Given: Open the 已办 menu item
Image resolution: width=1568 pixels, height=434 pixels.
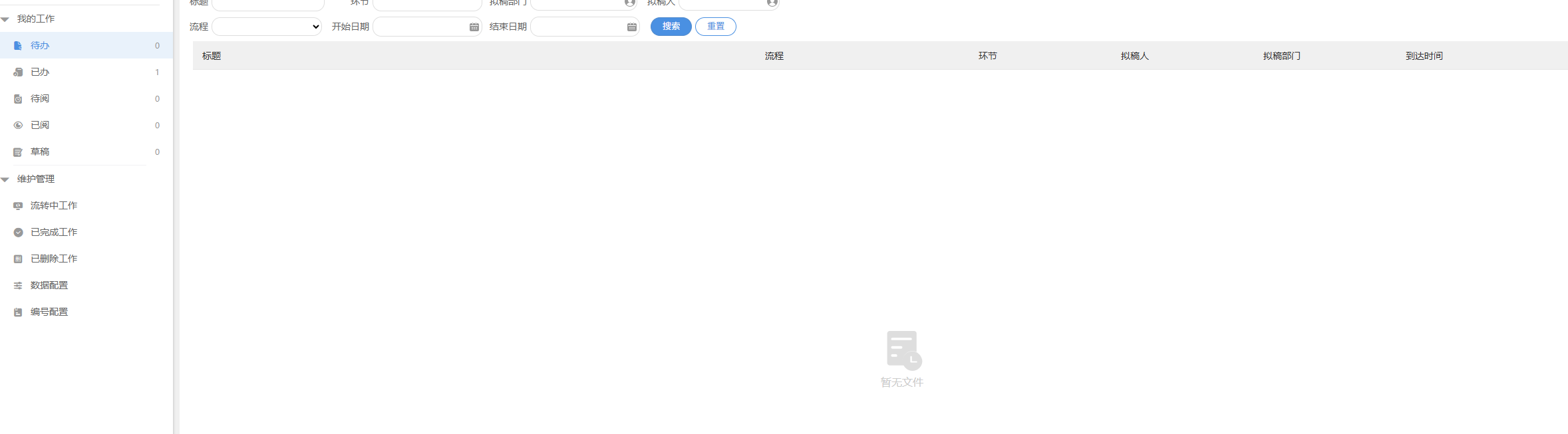Looking at the screenshot, I should pyautogui.click(x=86, y=72).
